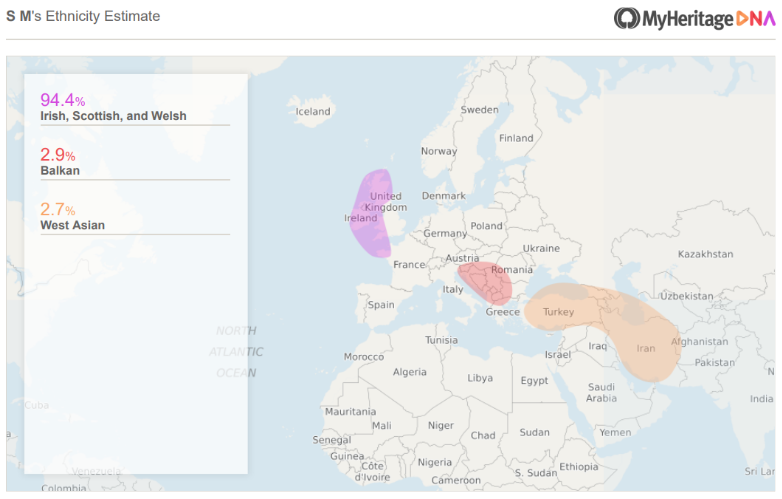Click the S M's Ethnicity Estimate title
The height and width of the screenshot is (499, 782).
click(x=83, y=17)
